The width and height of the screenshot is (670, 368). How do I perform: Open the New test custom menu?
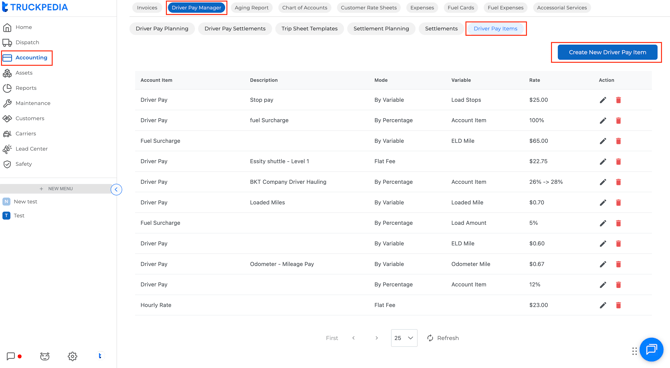(x=20, y=202)
